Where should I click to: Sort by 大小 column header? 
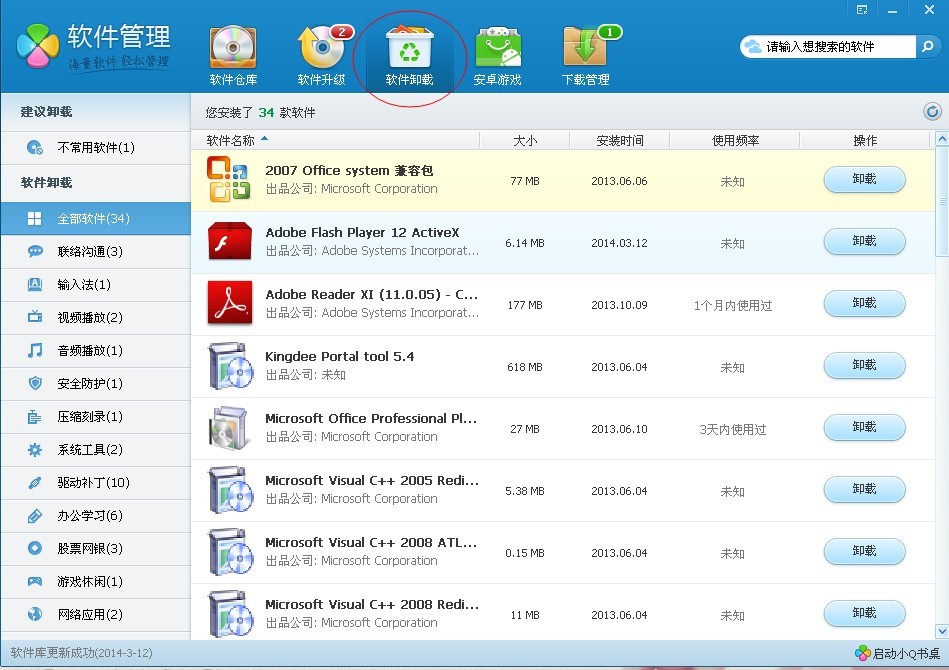[525, 140]
